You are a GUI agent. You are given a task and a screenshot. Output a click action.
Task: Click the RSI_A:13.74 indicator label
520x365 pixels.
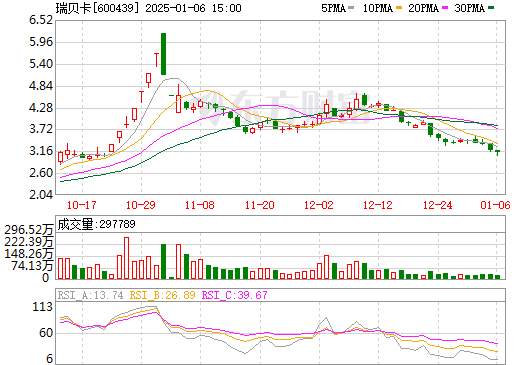pyautogui.click(x=90, y=295)
